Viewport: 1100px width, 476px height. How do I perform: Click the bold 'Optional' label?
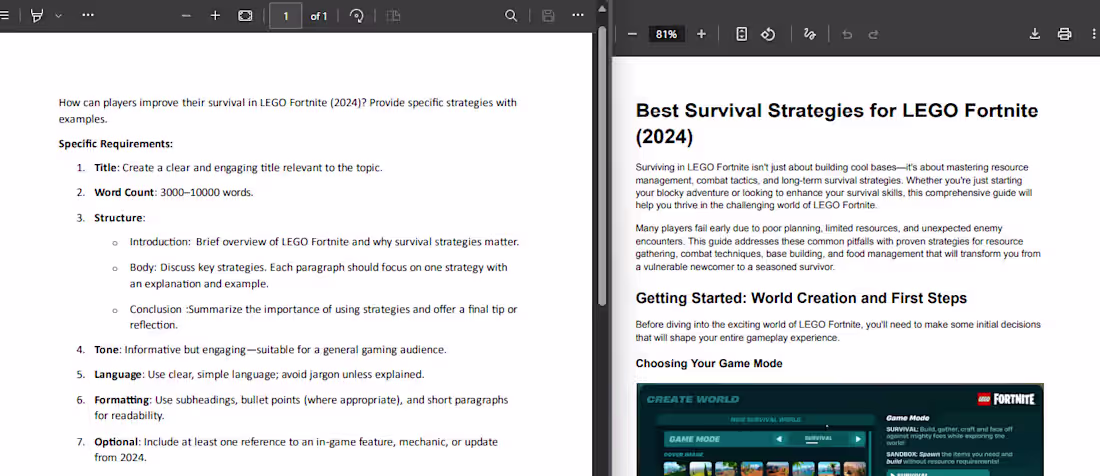point(117,442)
